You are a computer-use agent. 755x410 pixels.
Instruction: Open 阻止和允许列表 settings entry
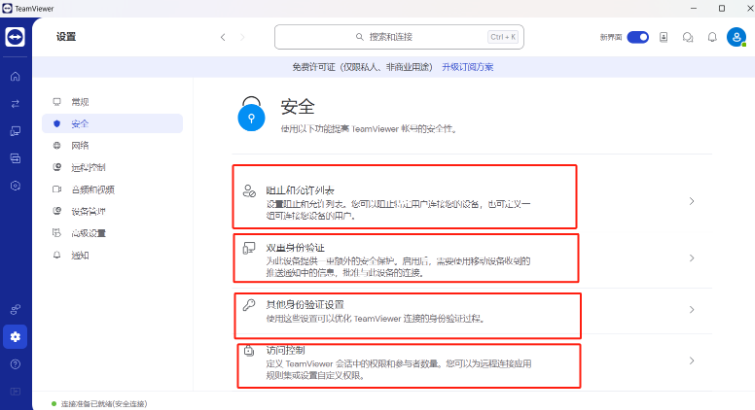tap(404, 197)
